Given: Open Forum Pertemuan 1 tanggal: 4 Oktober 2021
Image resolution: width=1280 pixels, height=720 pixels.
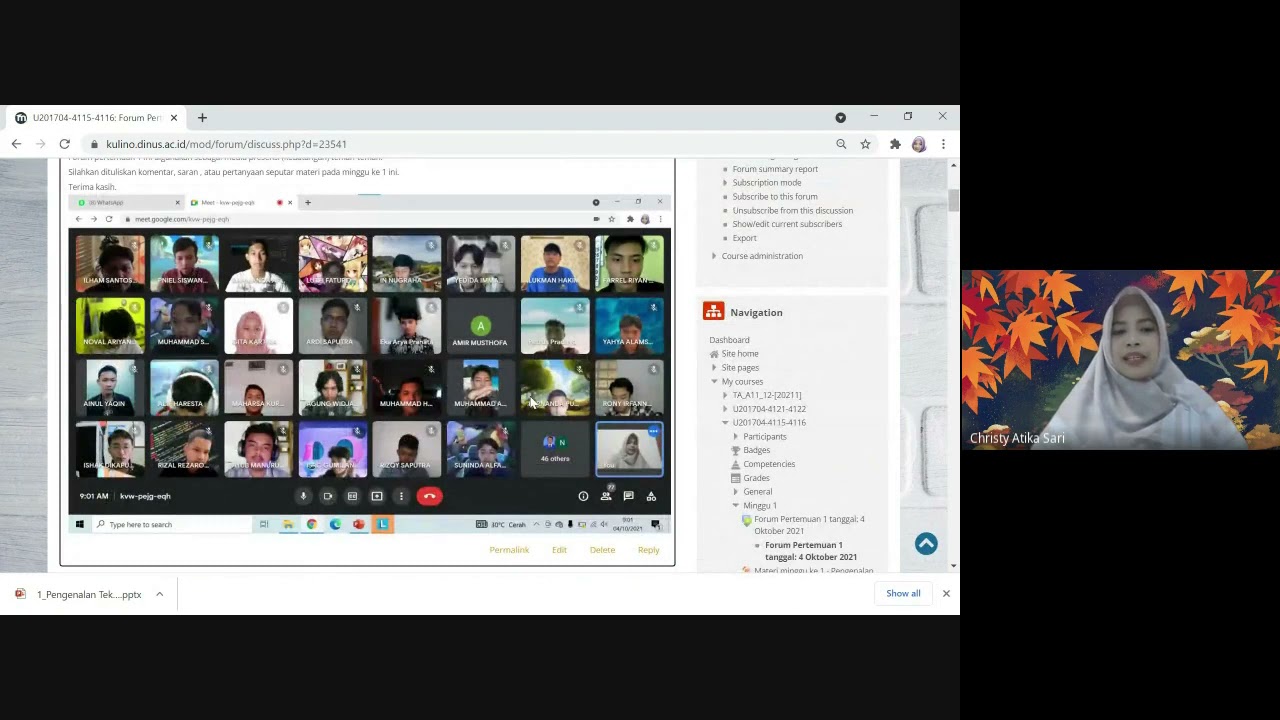Looking at the screenshot, I should pyautogui.click(x=809, y=525).
